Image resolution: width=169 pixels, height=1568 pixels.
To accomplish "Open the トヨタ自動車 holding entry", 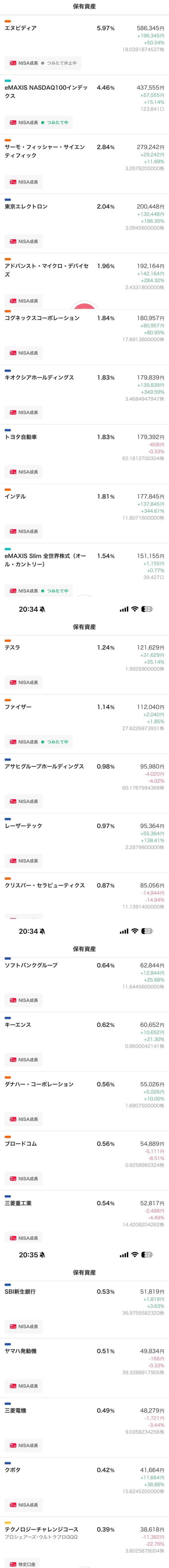I will tap(84, 454).
